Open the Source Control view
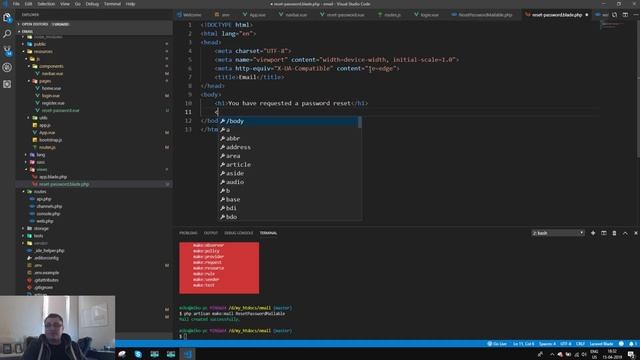640x360 pixels. 7,51
